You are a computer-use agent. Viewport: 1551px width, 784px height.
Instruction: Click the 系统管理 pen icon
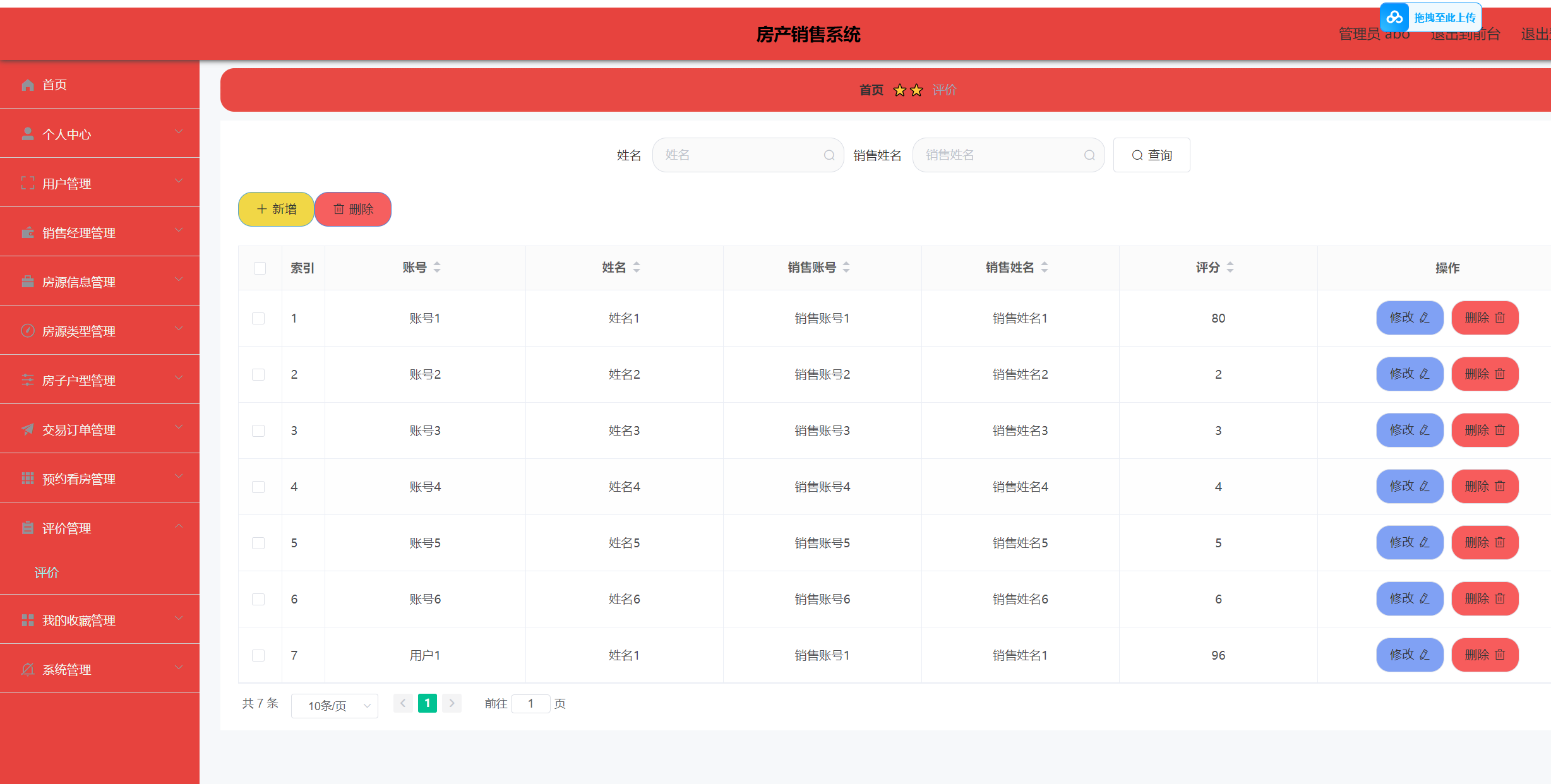point(28,669)
